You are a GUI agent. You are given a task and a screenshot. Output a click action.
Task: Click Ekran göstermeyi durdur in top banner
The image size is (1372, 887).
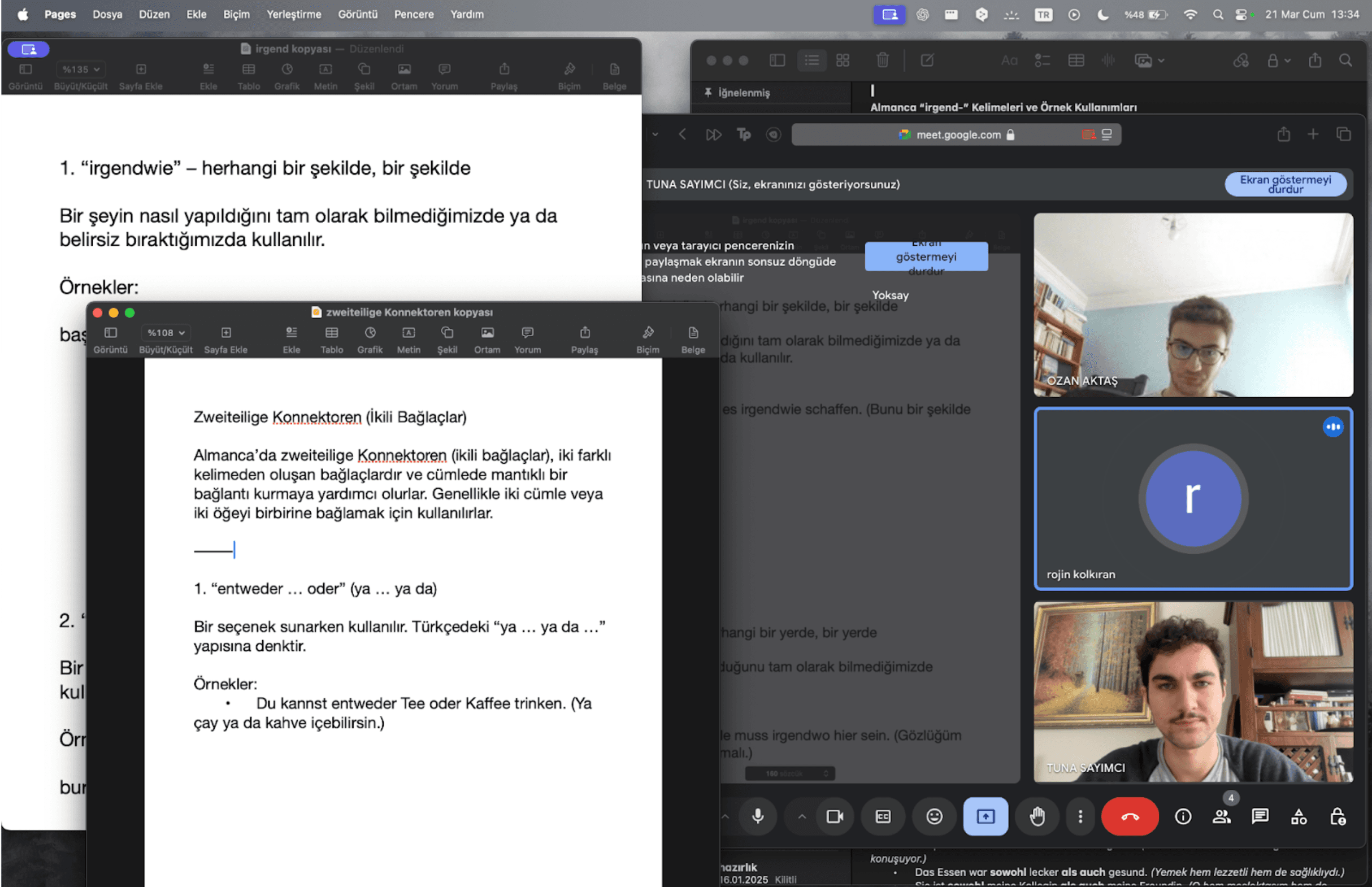[1284, 184]
